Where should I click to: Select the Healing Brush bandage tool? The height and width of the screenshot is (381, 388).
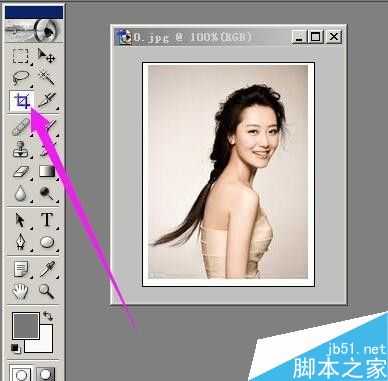[x=21, y=128]
